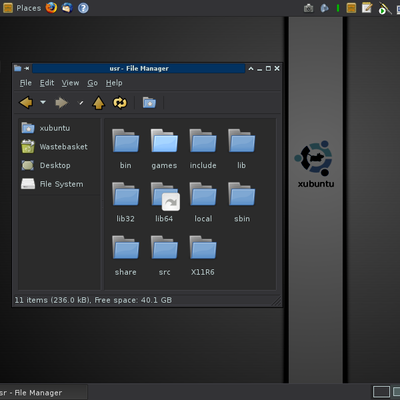Click the camera screenshot icon in panel
The height and width of the screenshot is (400, 400).
click(308, 8)
